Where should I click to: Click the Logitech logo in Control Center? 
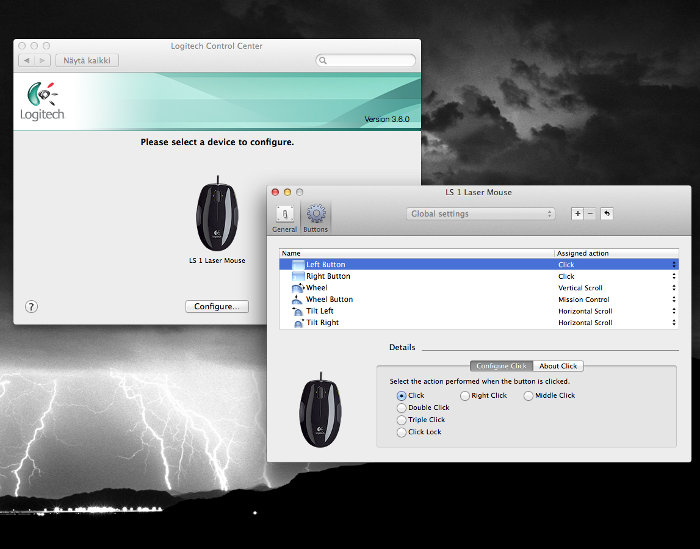click(42, 101)
